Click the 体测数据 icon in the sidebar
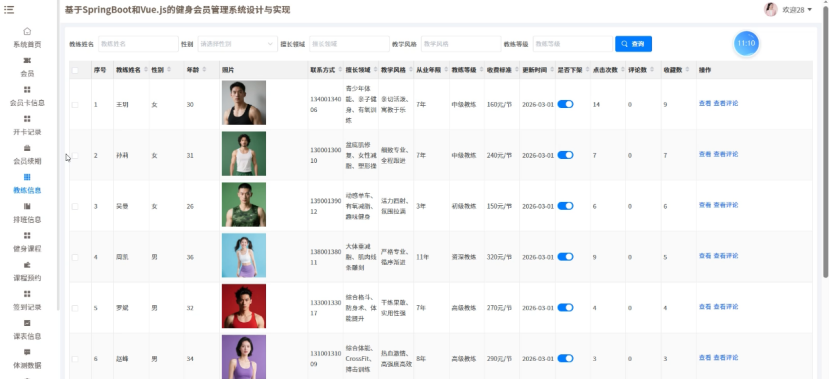The width and height of the screenshot is (829, 379). coord(27,352)
